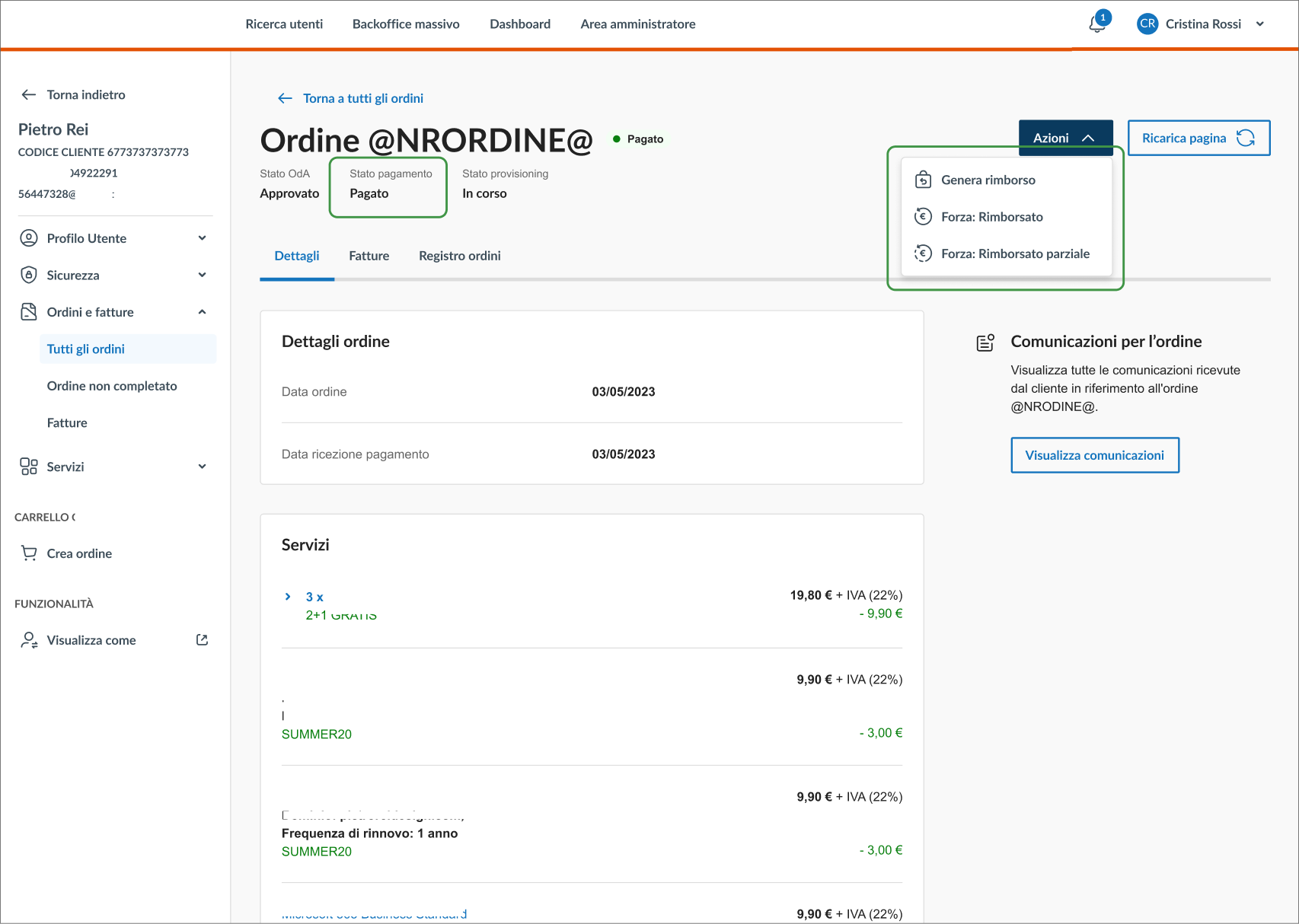Open the Cristina Rossi account dropdown
This screenshot has height=924, width=1299.
[x=1259, y=24]
